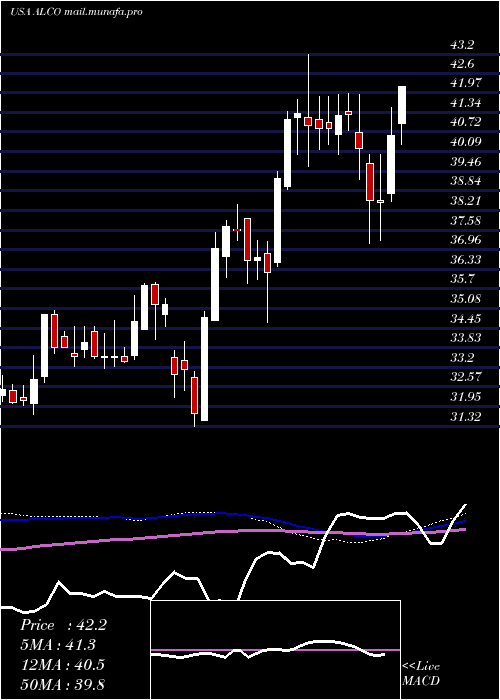The width and height of the screenshot is (500, 700).
Task: Select the 31.32 price axis label
Action: 466,417
